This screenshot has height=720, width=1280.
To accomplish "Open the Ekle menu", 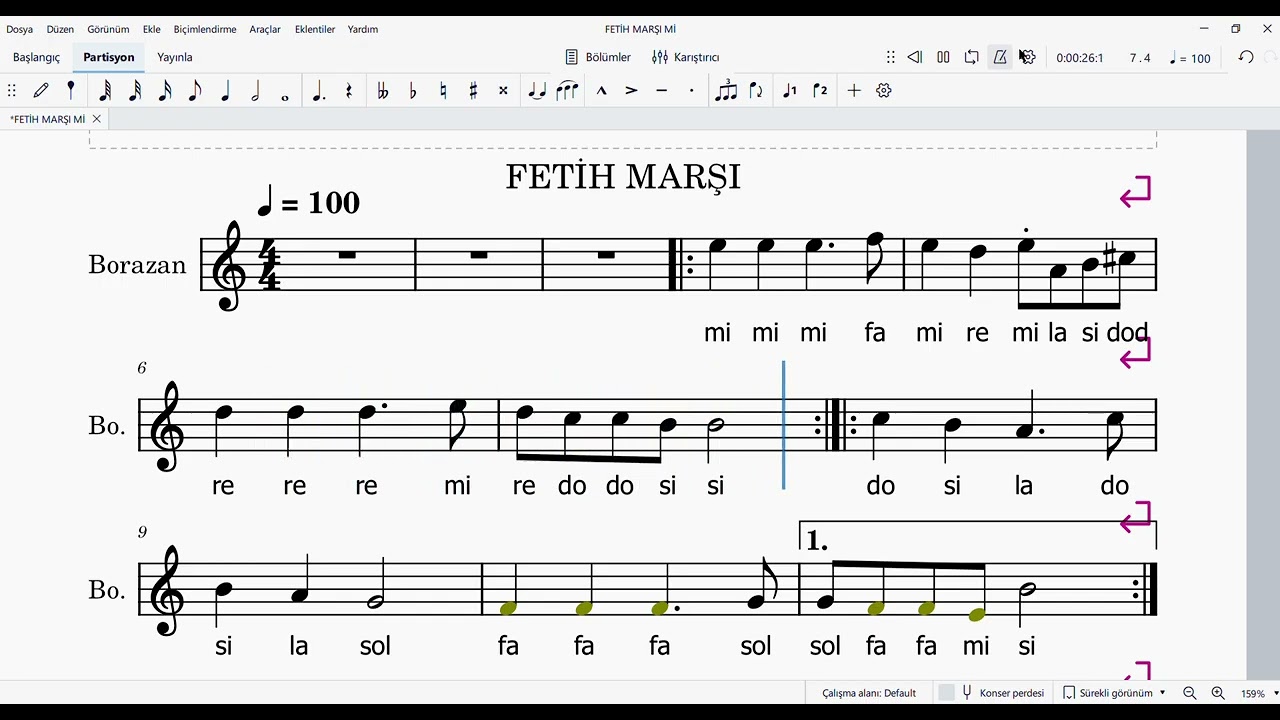I will tap(152, 29).
